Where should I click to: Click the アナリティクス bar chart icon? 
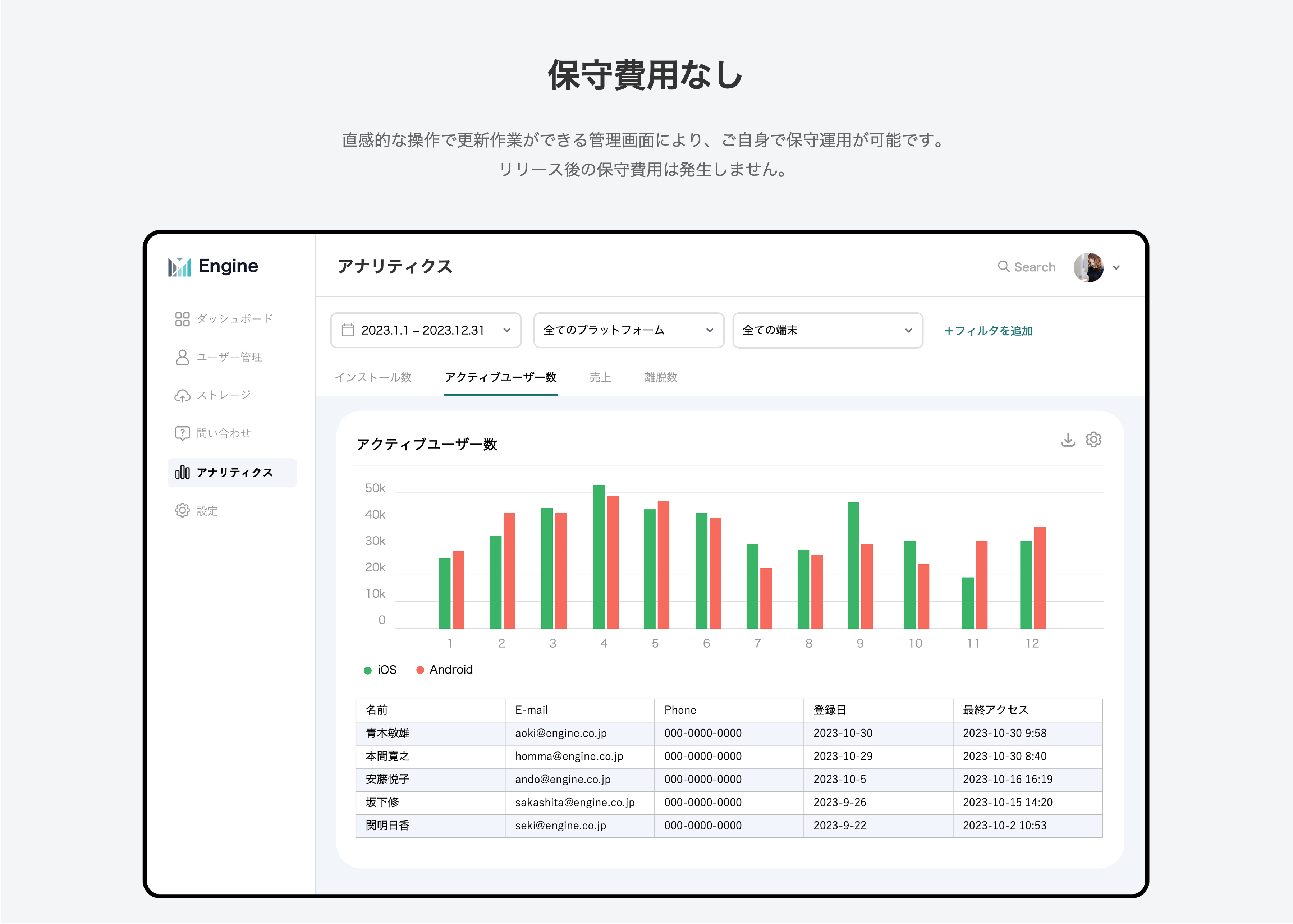(182, 472)
